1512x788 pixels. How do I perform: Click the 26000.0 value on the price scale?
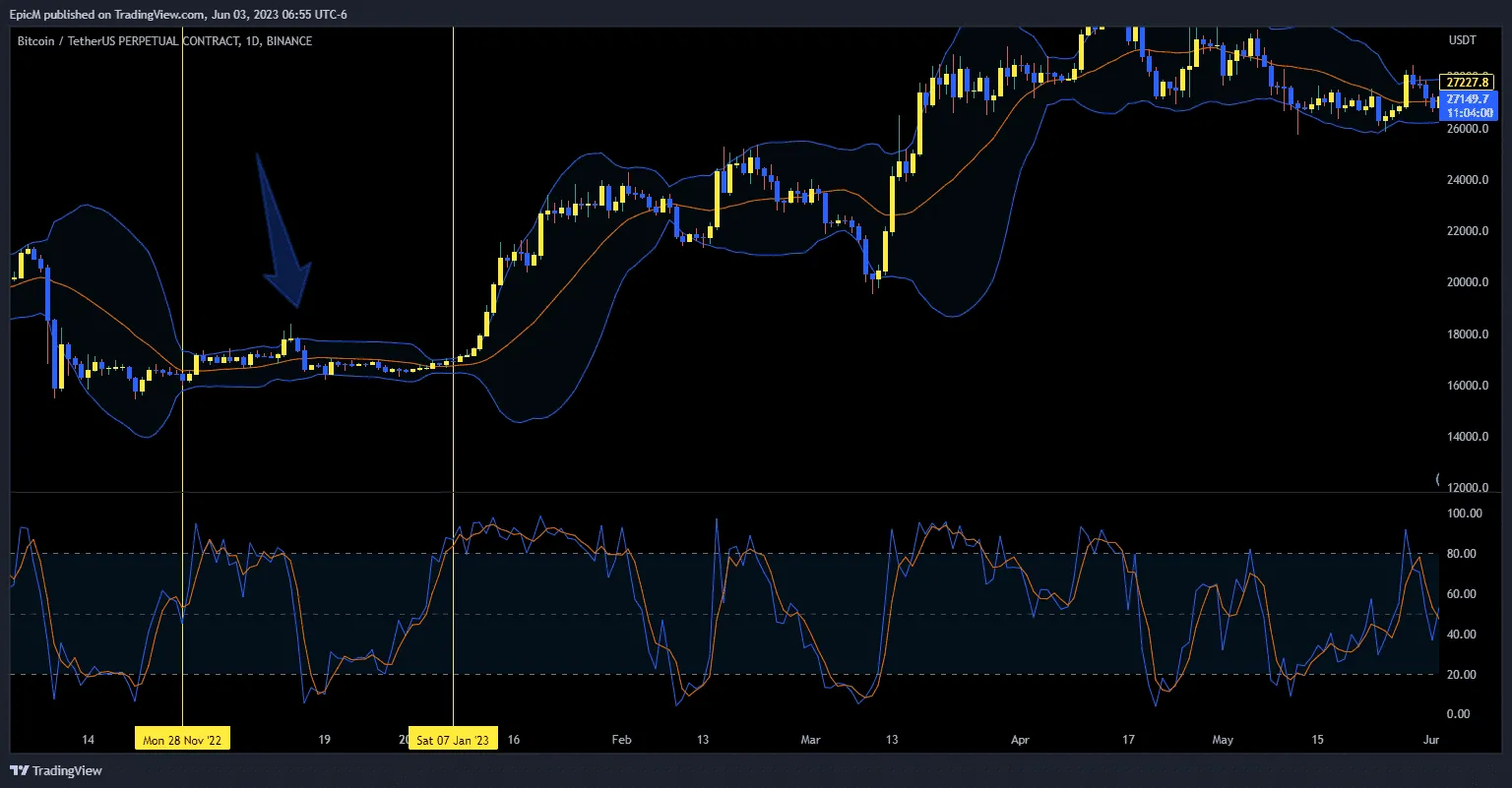[x=1467, y=128]
